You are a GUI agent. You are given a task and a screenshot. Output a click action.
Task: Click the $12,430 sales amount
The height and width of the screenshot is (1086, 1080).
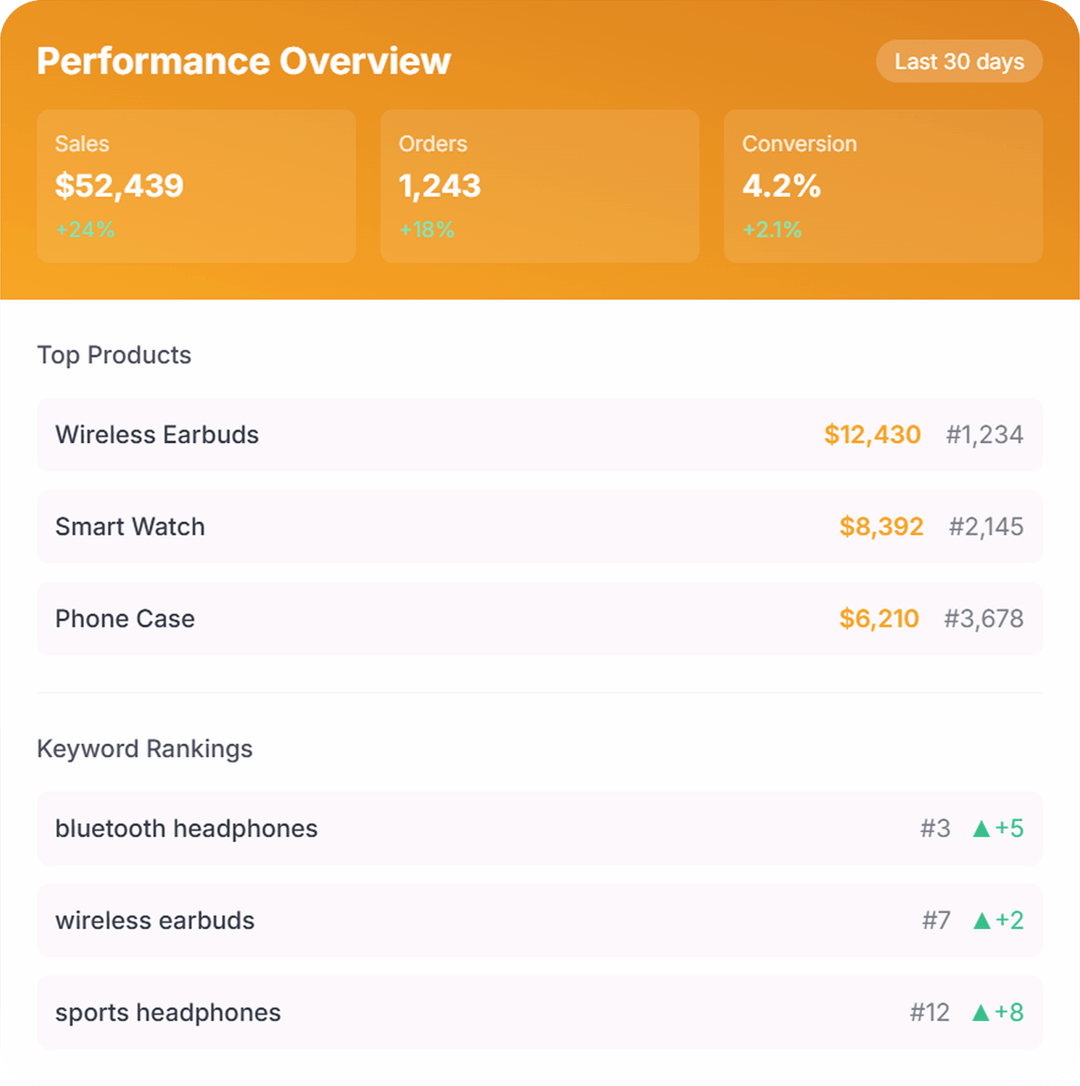point(872,435)
